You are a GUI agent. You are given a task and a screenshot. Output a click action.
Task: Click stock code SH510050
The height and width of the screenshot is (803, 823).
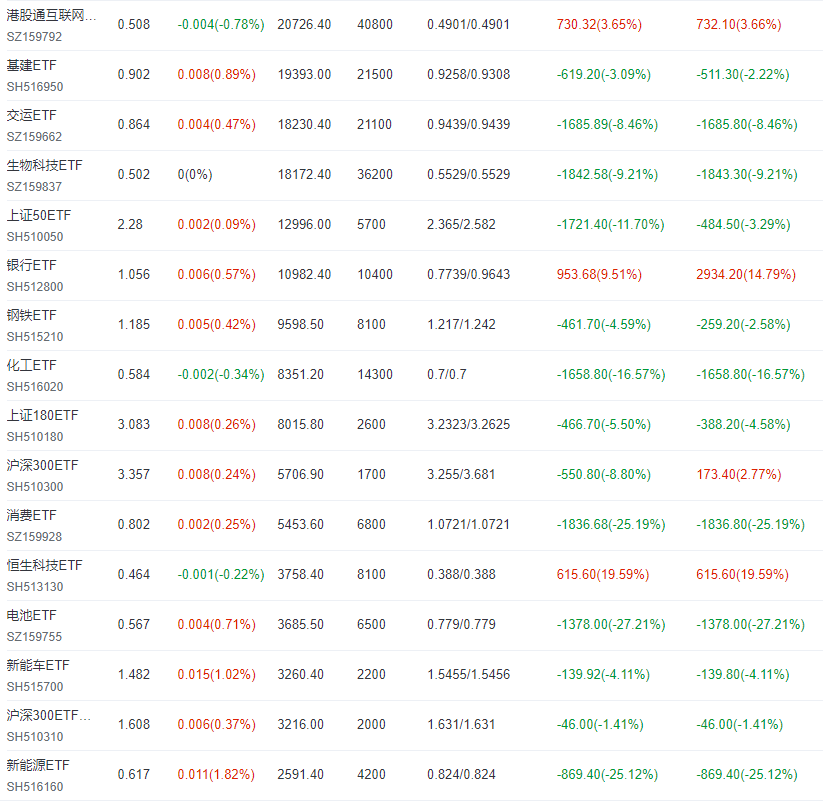pos(35,237)
